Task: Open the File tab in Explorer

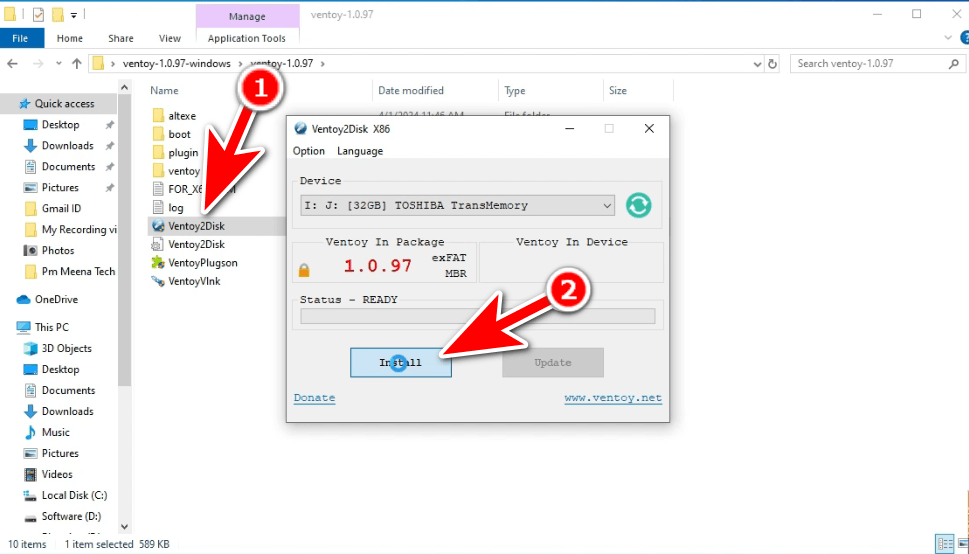Action: tap(20, 38)
